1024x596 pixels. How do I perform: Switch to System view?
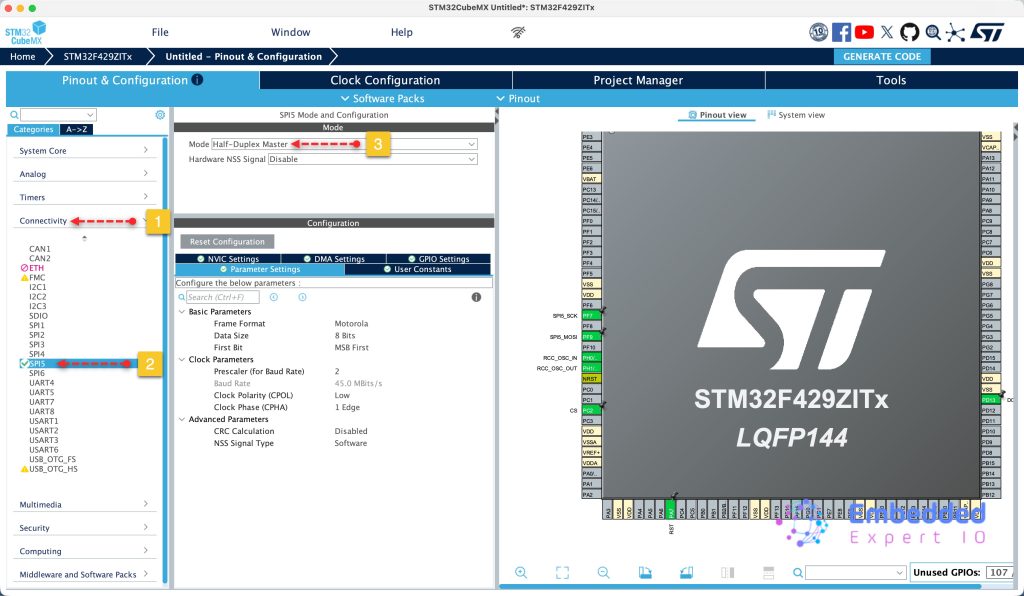click(795, 115)
